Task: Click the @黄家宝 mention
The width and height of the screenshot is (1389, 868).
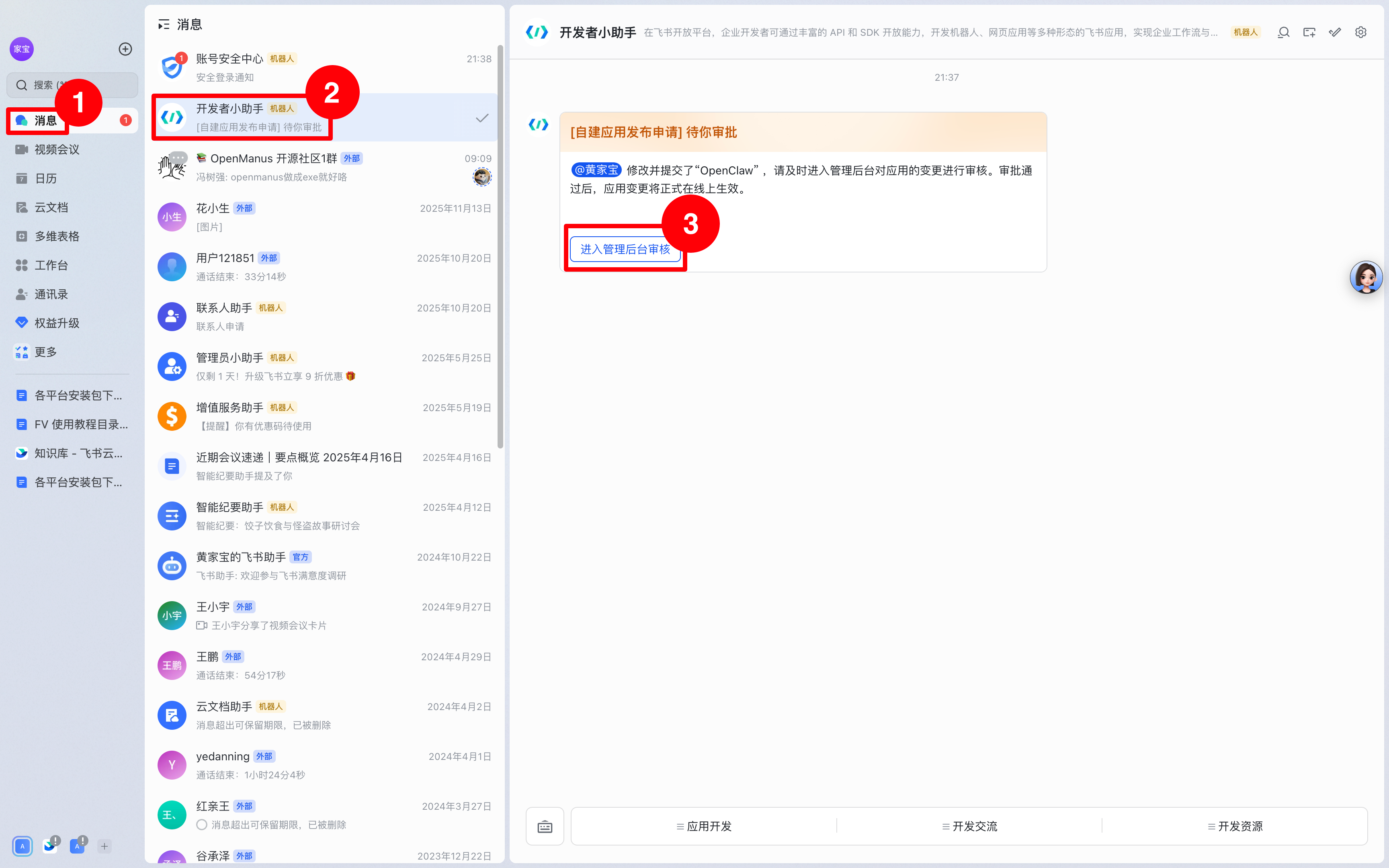Action: pyautogui.click(x=596, y=170)
